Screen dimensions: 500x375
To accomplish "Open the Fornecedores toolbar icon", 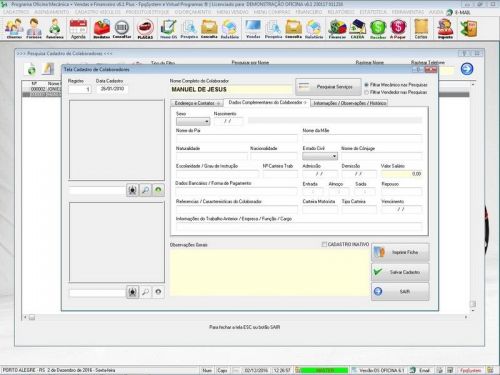I will click(34, 29).
